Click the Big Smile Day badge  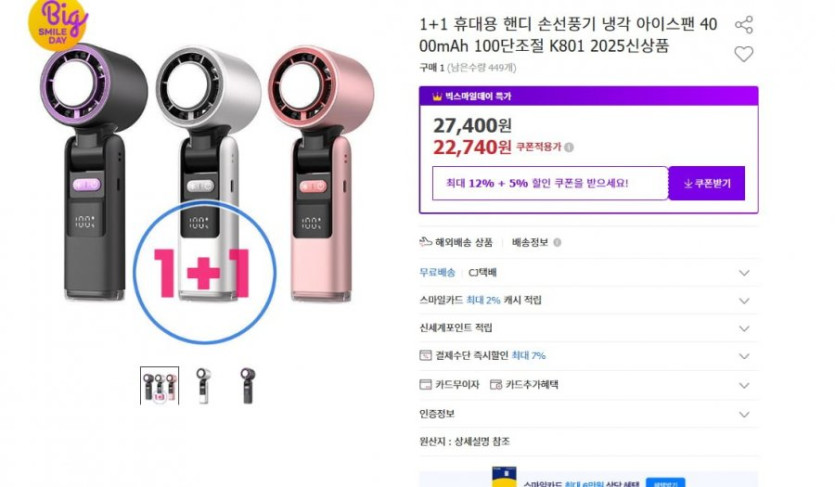[x=58, y=24]
